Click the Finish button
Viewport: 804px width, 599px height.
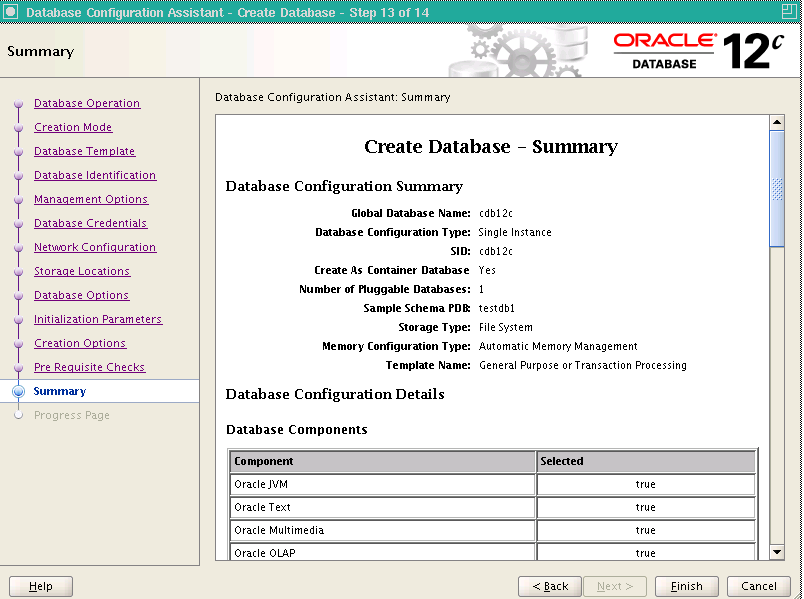[687, 586]
